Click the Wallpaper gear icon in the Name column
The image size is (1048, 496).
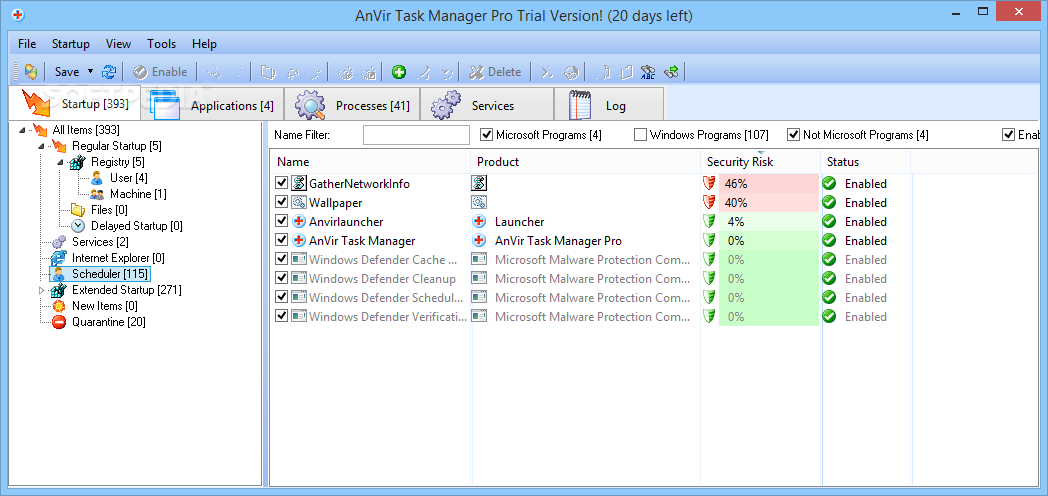coord(298,202)
